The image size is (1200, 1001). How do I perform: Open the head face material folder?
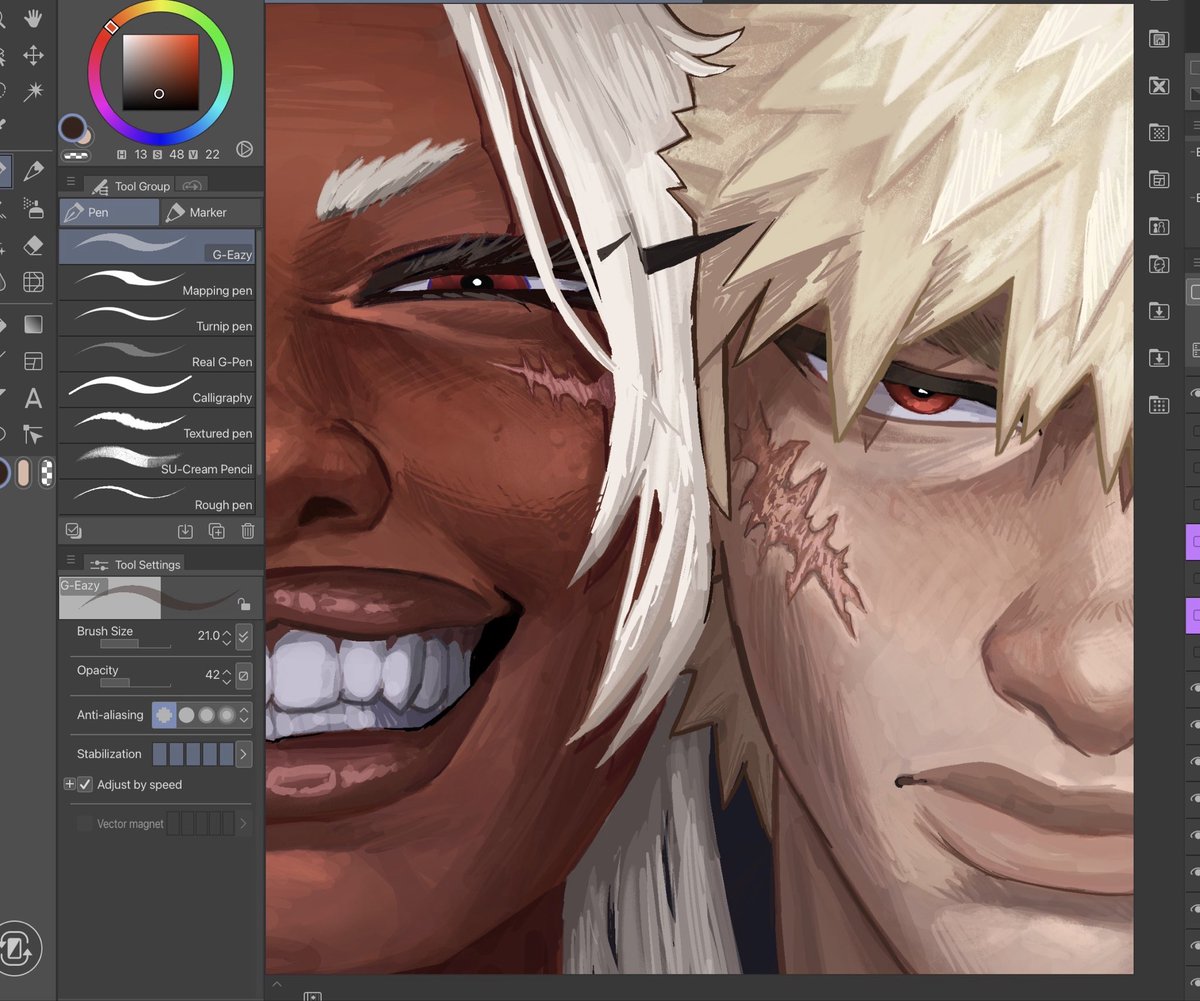pyautogui.click(x=1159, y=265)
